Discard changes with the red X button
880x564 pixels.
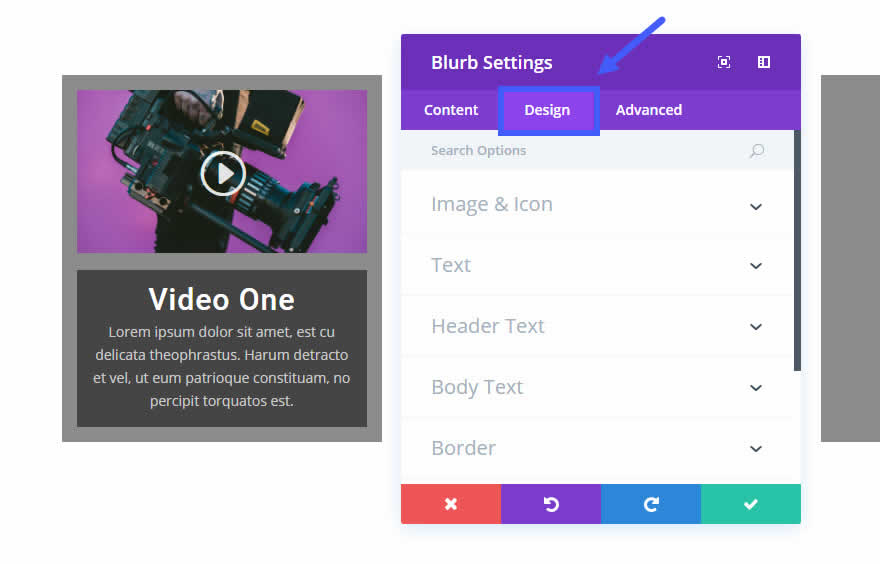tap(451, 504)
